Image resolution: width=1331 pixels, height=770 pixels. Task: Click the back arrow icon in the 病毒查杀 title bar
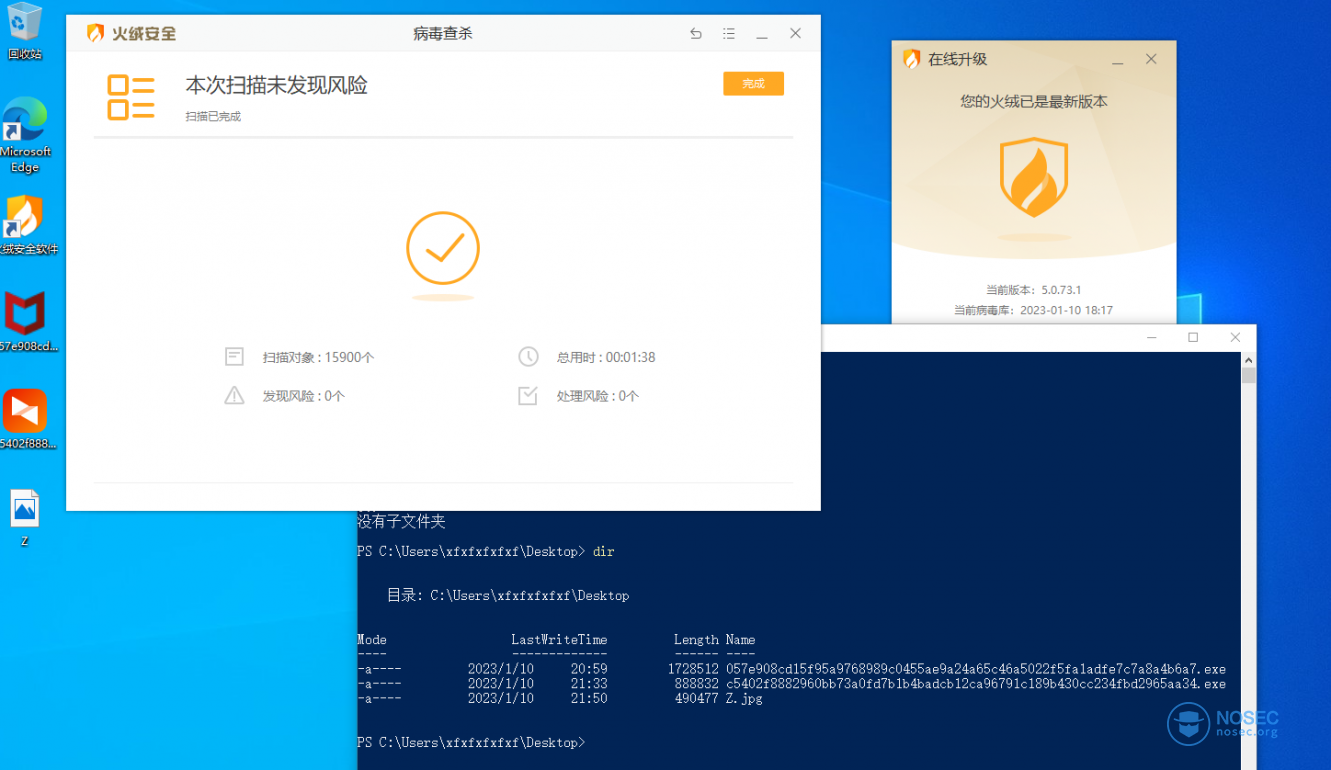pyautogui.click(x=696, y=34)
